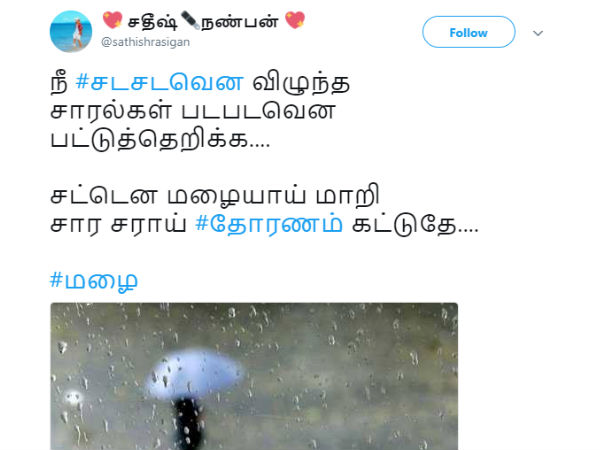Expand the tweet options chevron menu
This screenshot has width=600, height=450.
(538, 33)
